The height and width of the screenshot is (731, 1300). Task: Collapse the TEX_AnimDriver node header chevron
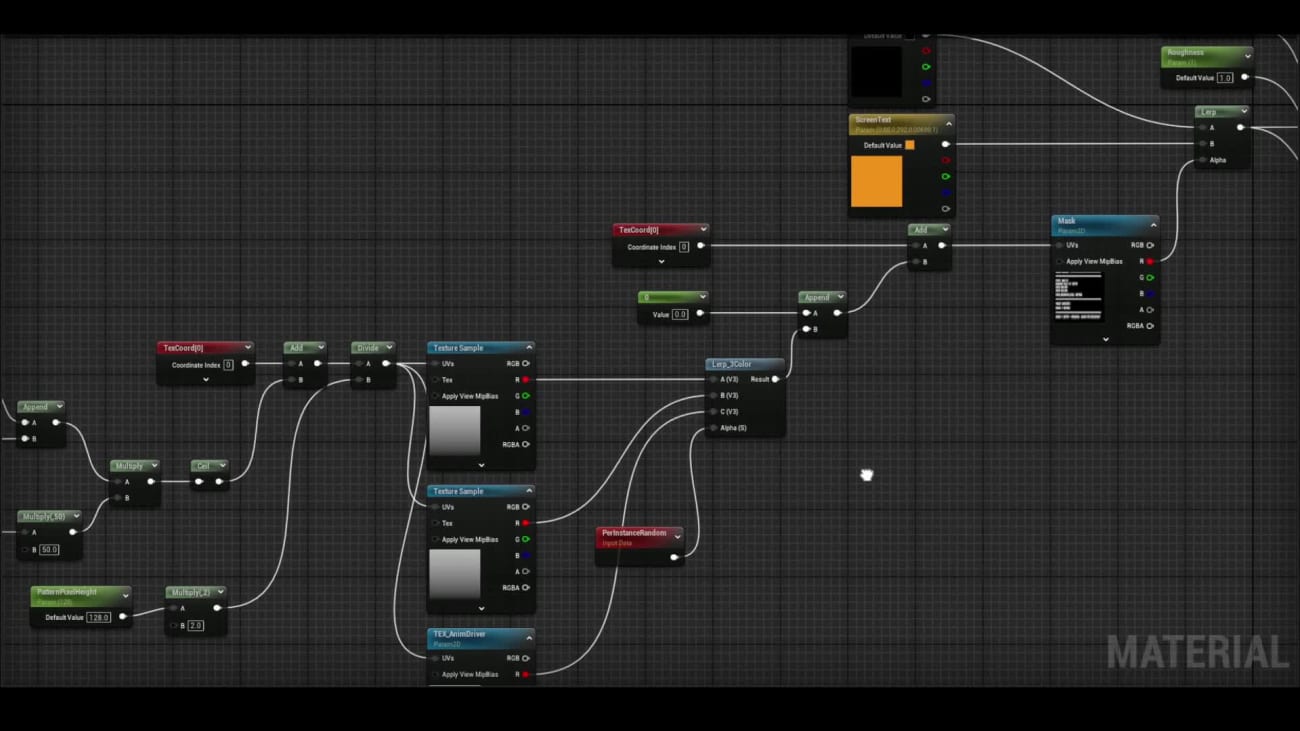pyautogui.click(x=528, y=638)
